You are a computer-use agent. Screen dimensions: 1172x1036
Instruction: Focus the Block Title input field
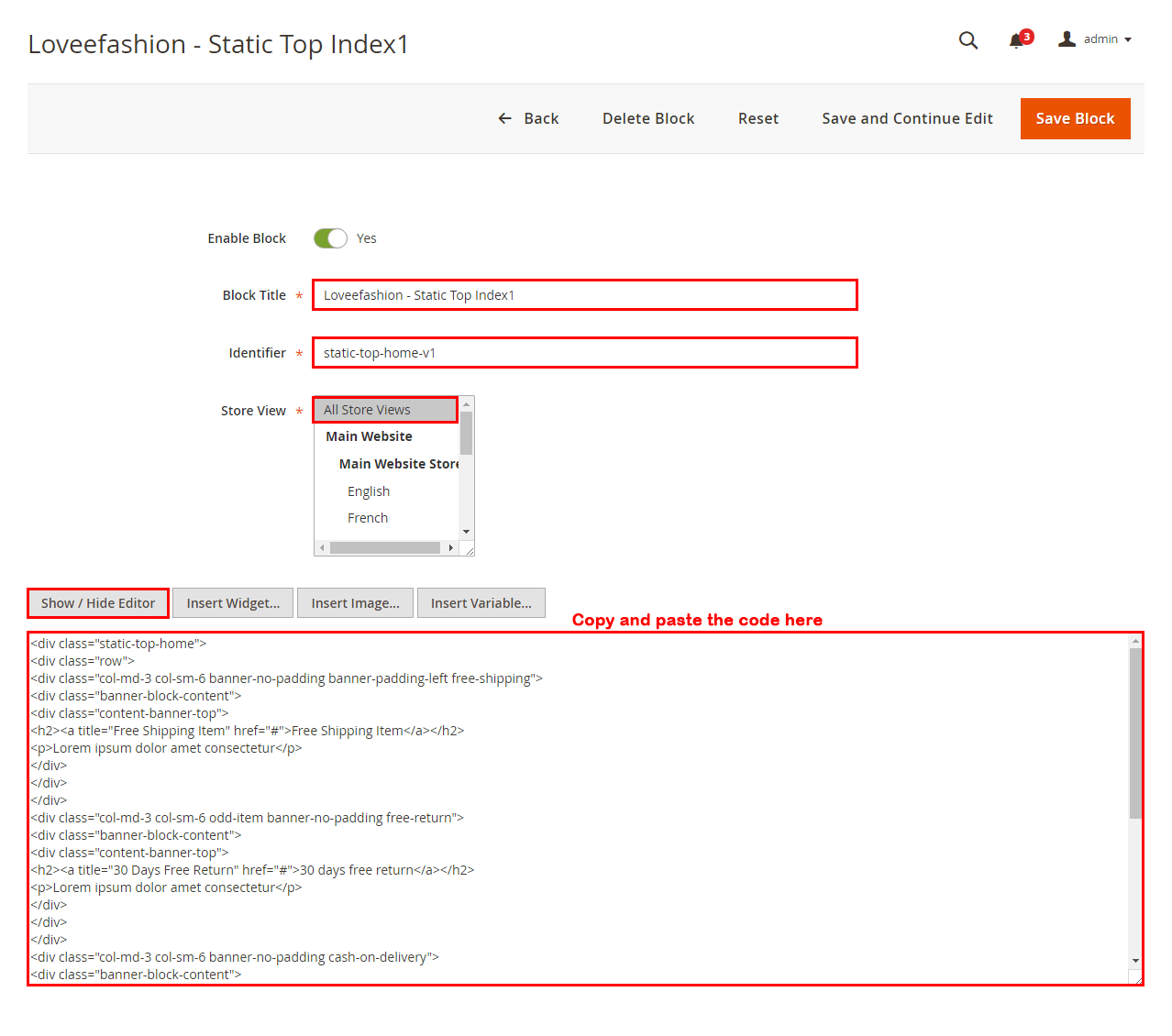coord(585,295)
